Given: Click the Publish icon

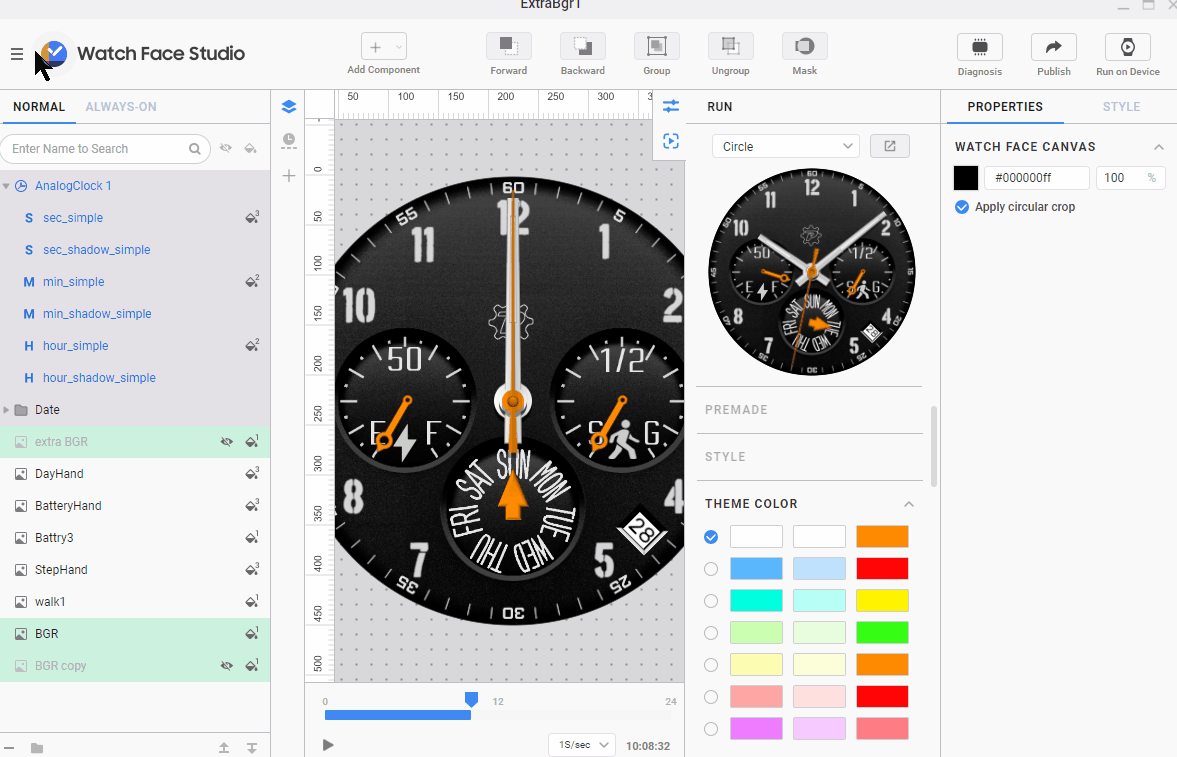Looking at the screenshot, I should [1053, 47].
